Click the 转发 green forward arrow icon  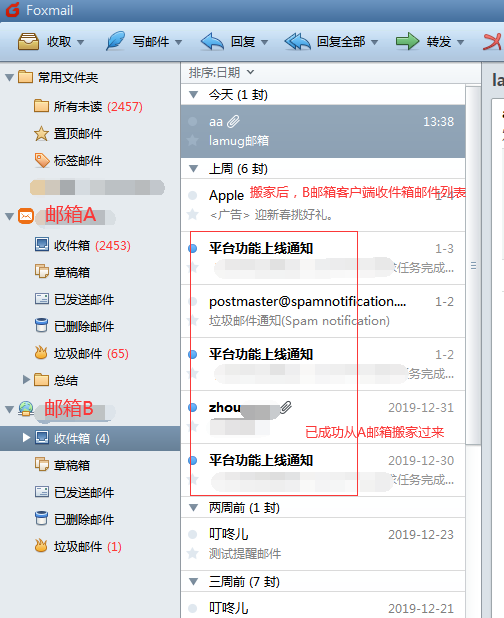point(407,41)
